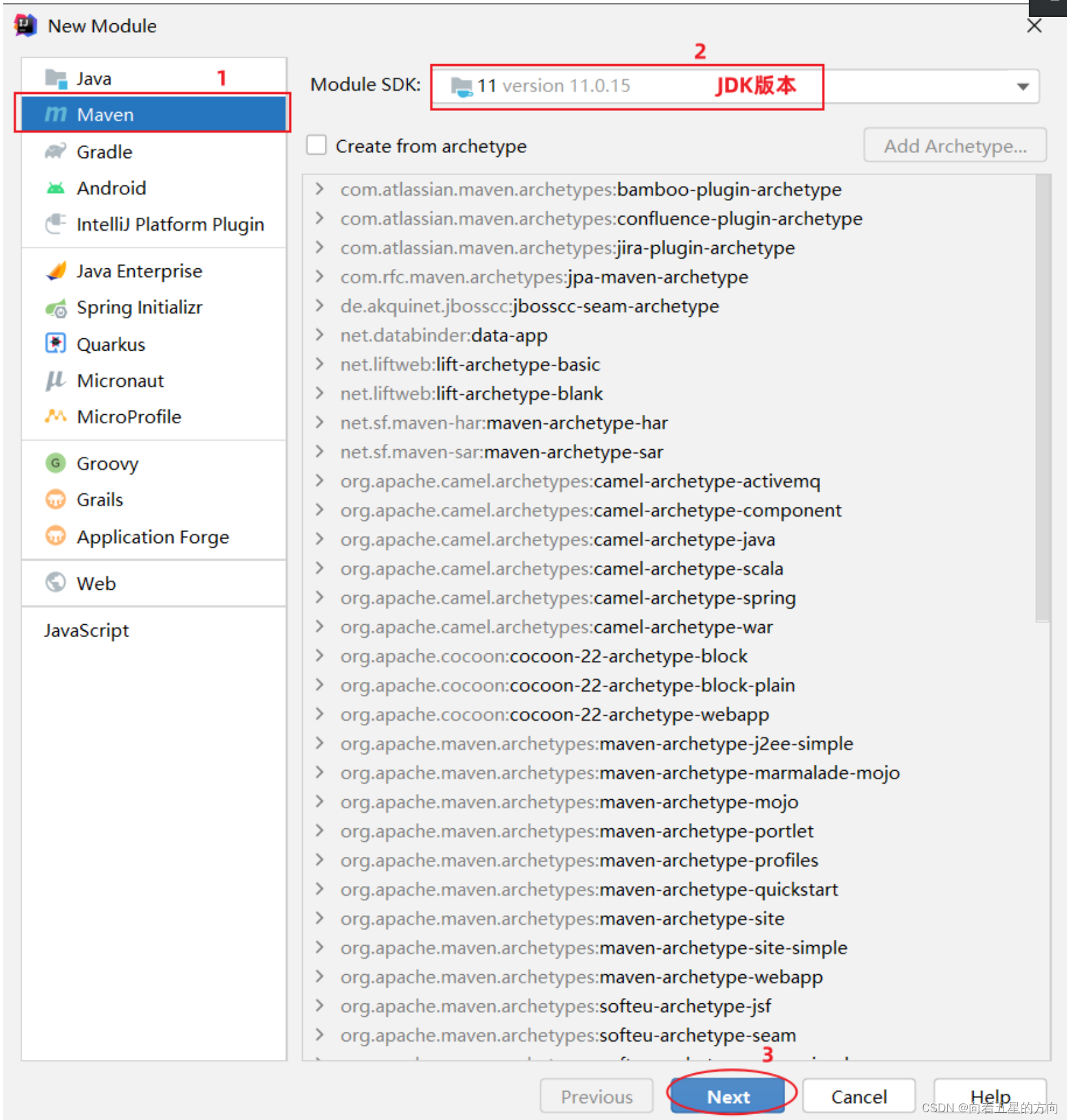This screenshot has height=1120, width=1067.
Task: Click the Web globe icon
Action: click(56, 583)
